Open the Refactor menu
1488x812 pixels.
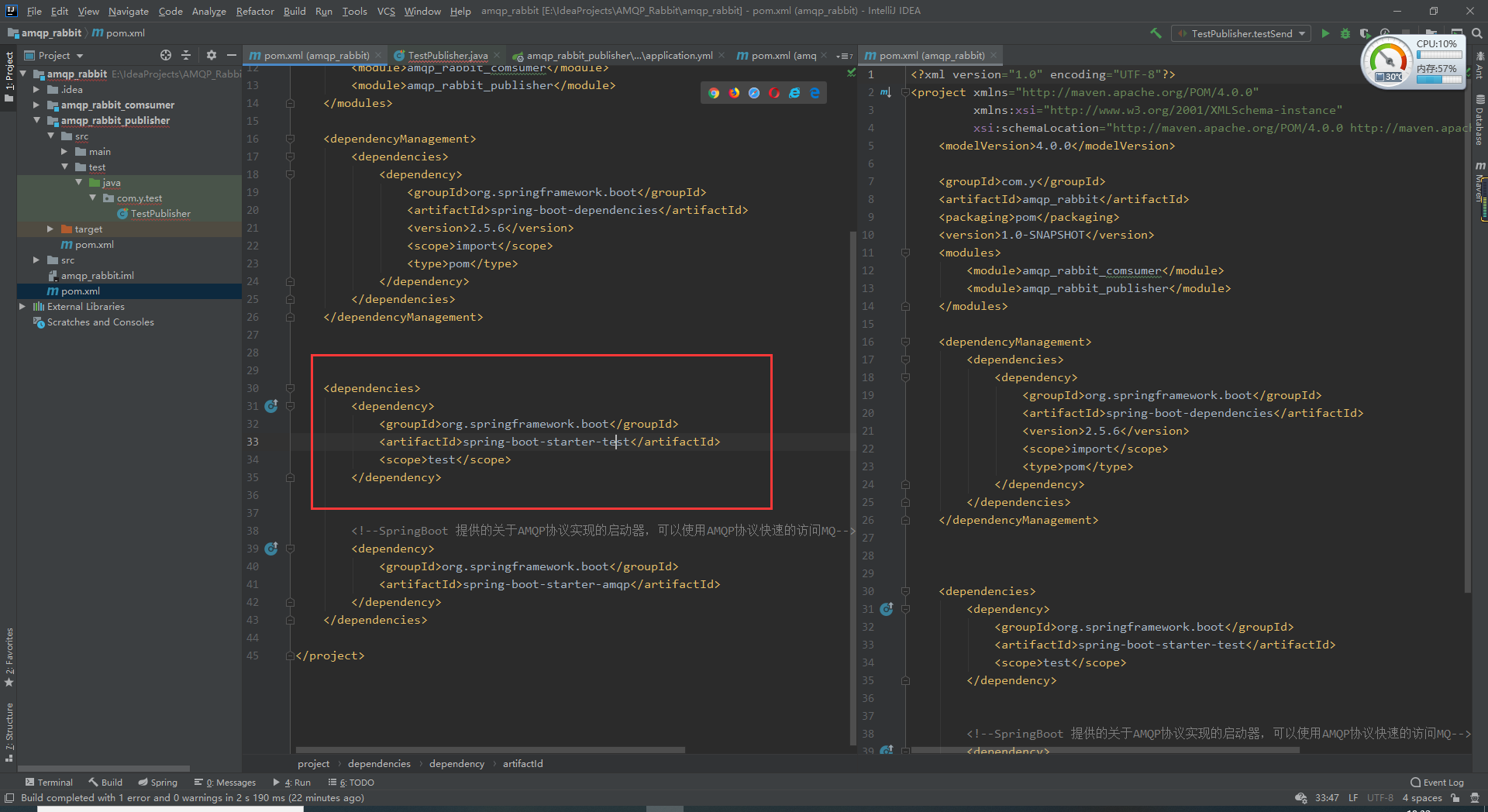tap(255, 11)
